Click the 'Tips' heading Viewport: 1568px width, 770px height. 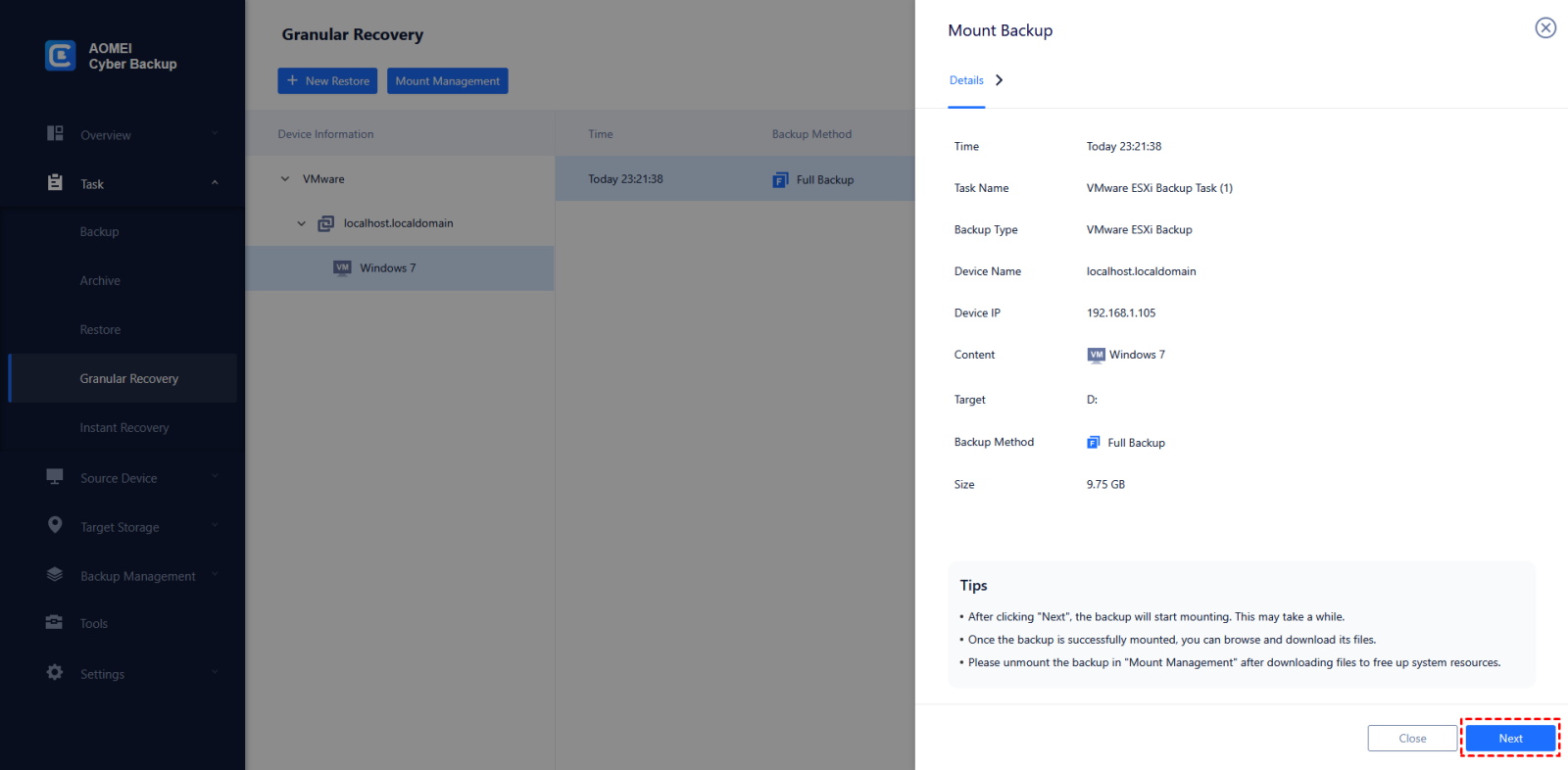973,586
